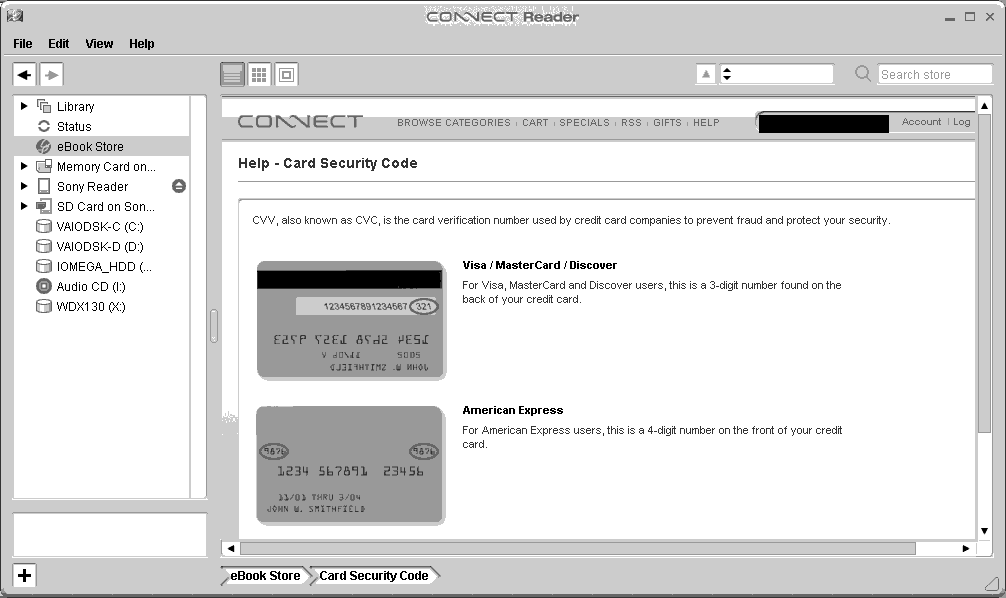Switch to list view mode

pos(232,74)
